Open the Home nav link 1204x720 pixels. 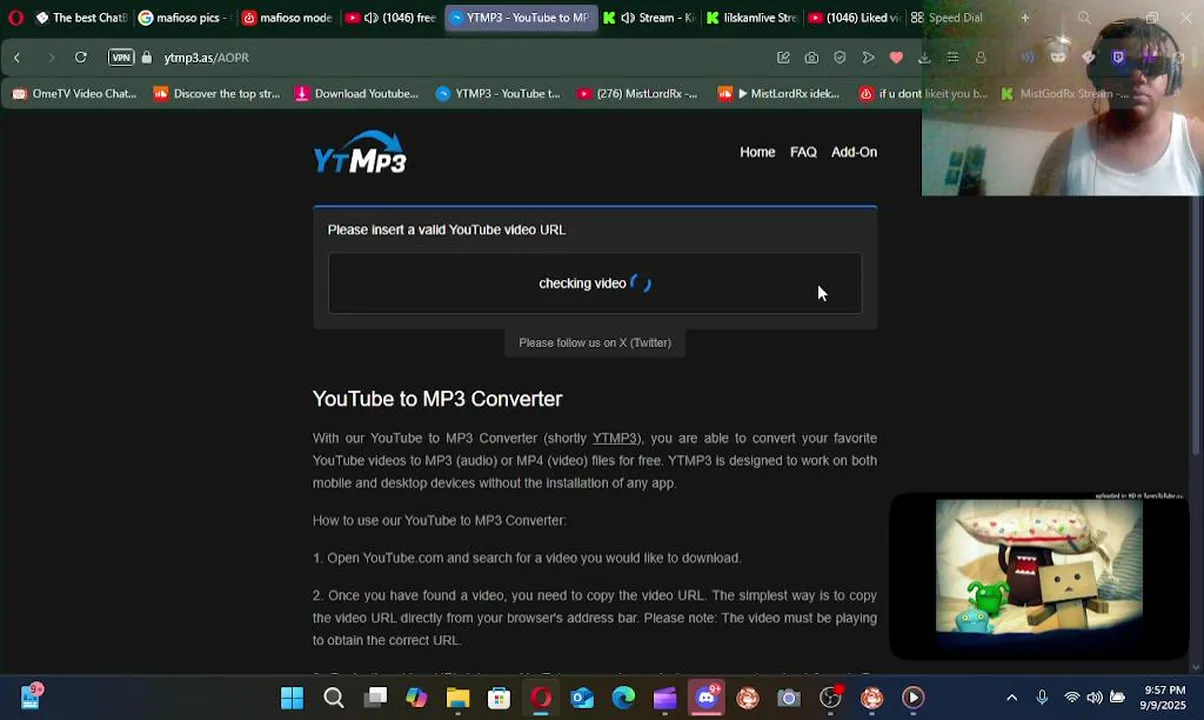pos(757,152)
